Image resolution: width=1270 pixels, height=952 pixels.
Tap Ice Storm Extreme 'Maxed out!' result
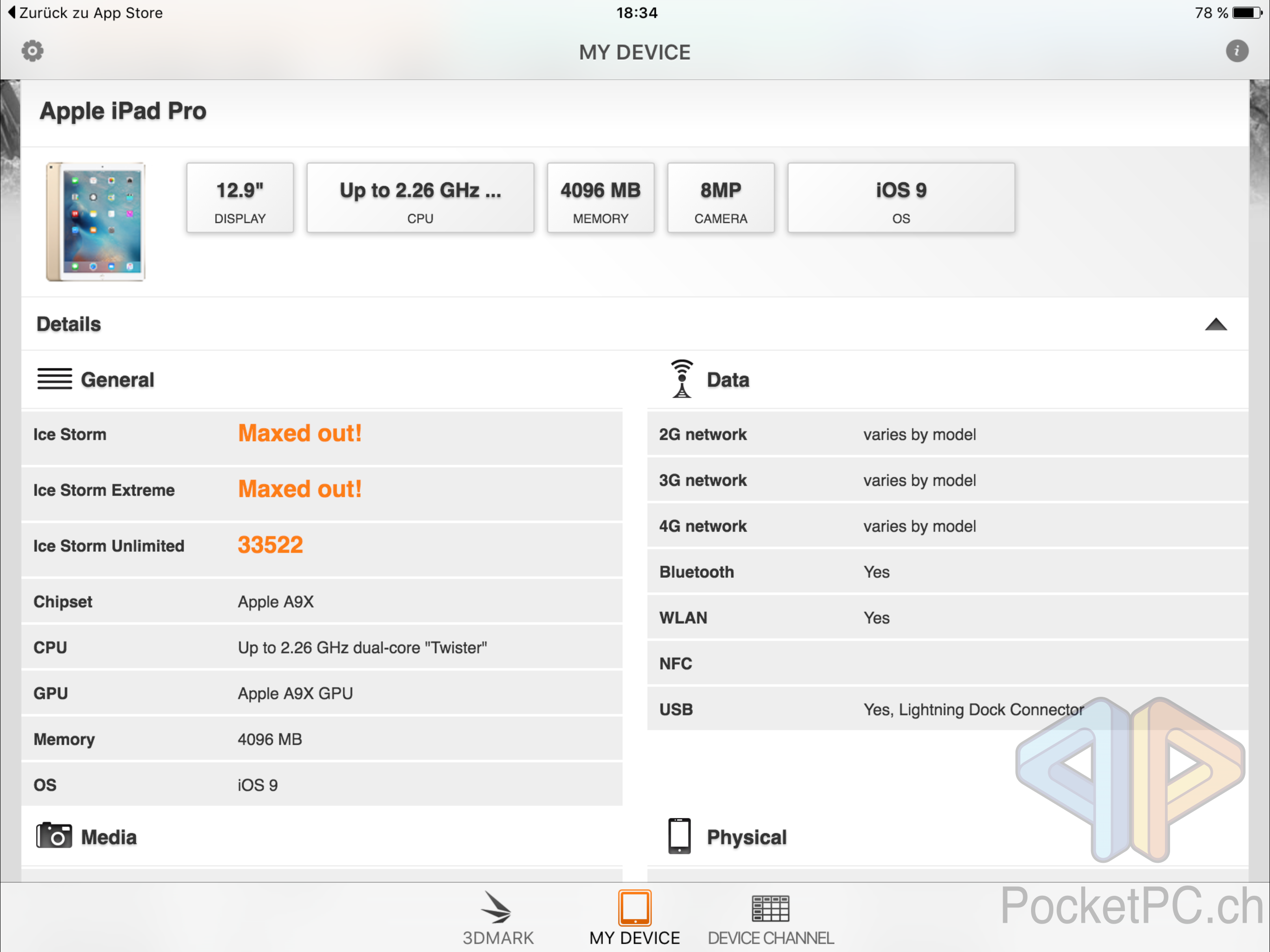click(300, 489)
